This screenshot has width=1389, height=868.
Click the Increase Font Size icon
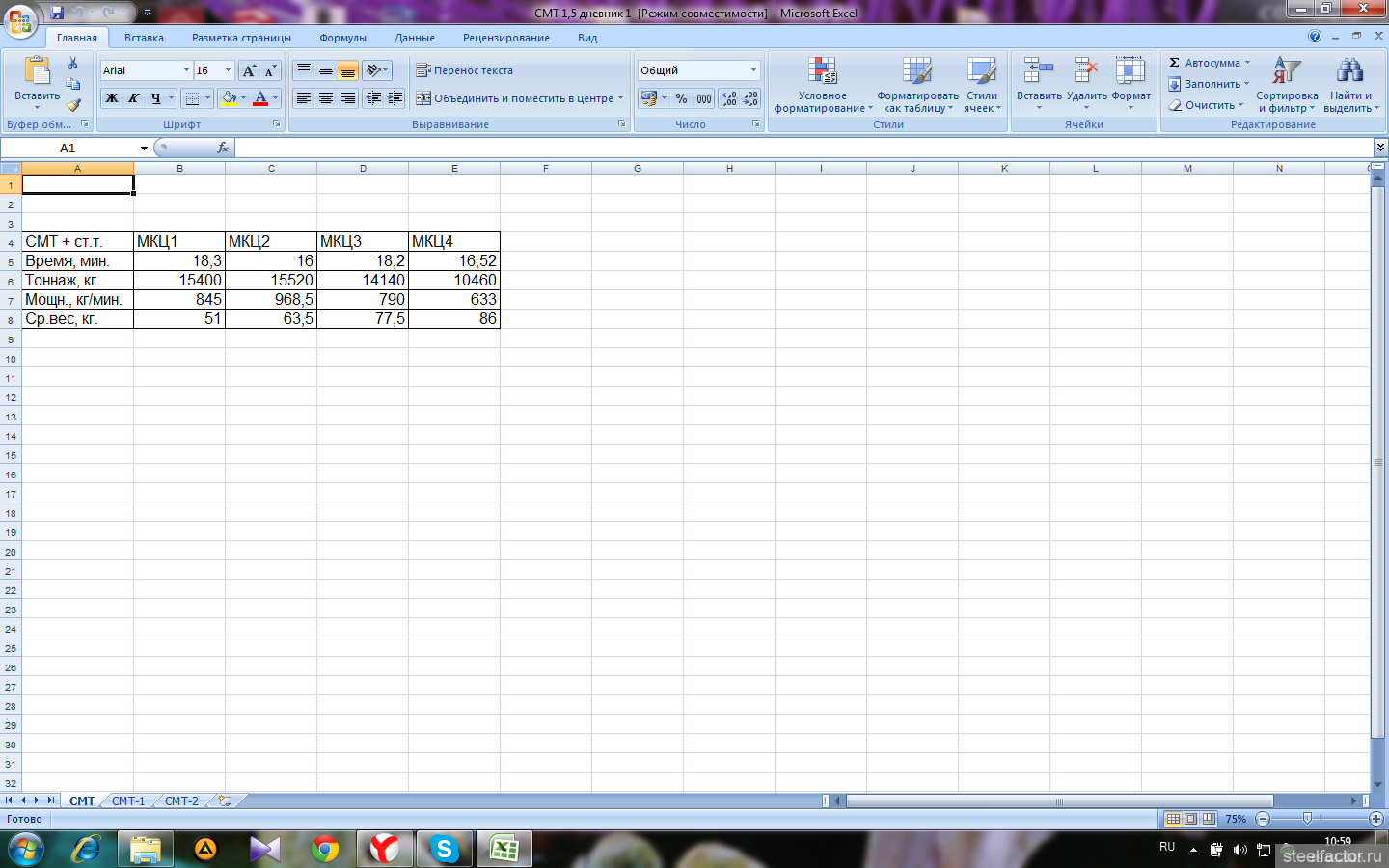(x=250, y=70)
